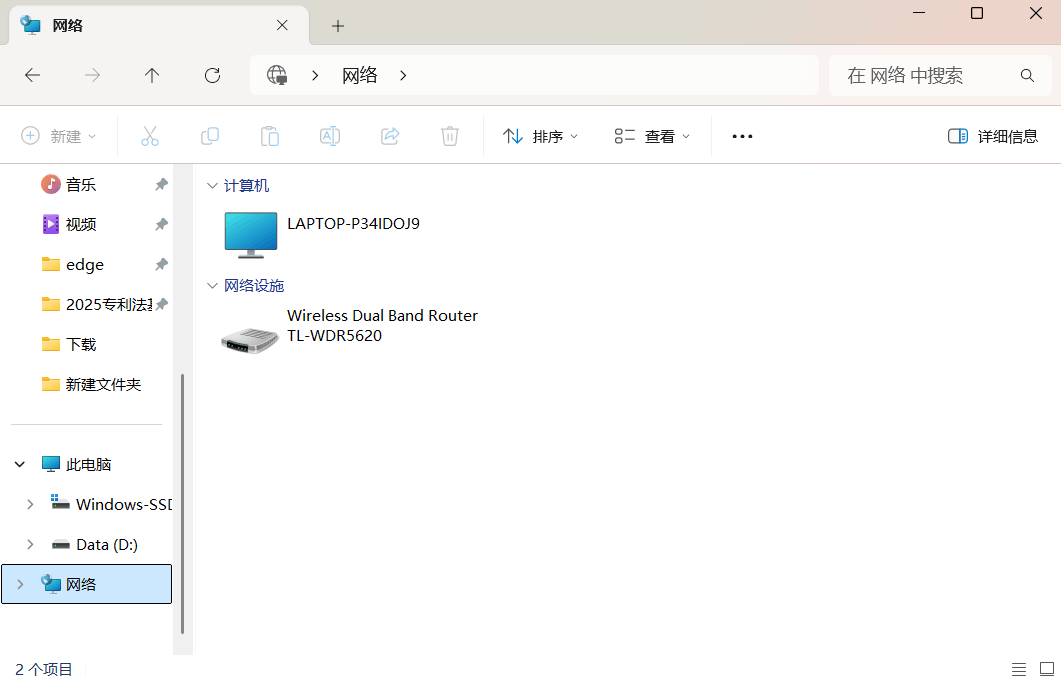Expand the 网络 node in sidebar
The height and width of the screenshot is (679, 1061).
click(20, 584)
